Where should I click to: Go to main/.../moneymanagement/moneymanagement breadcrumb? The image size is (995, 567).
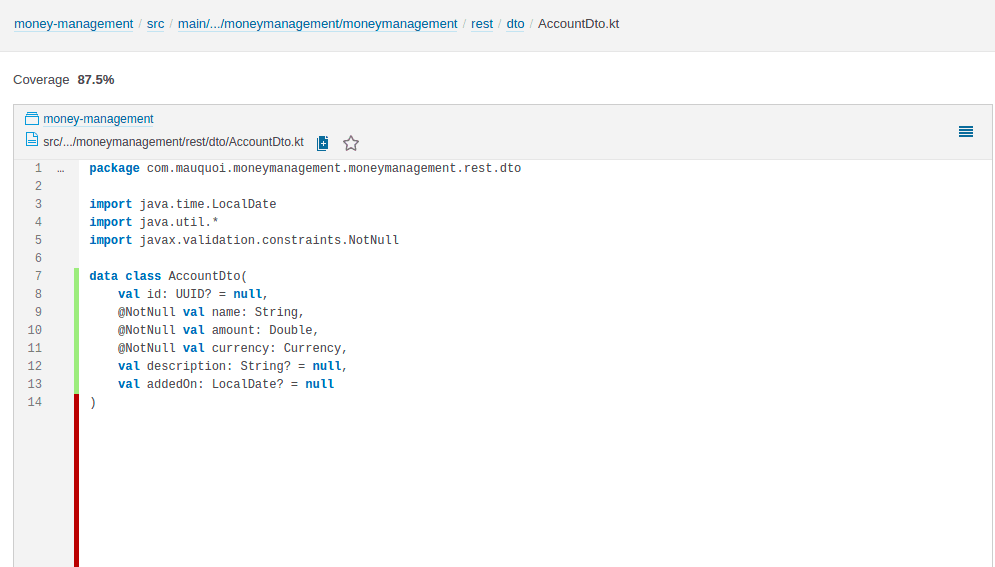(x=317, y=23)
